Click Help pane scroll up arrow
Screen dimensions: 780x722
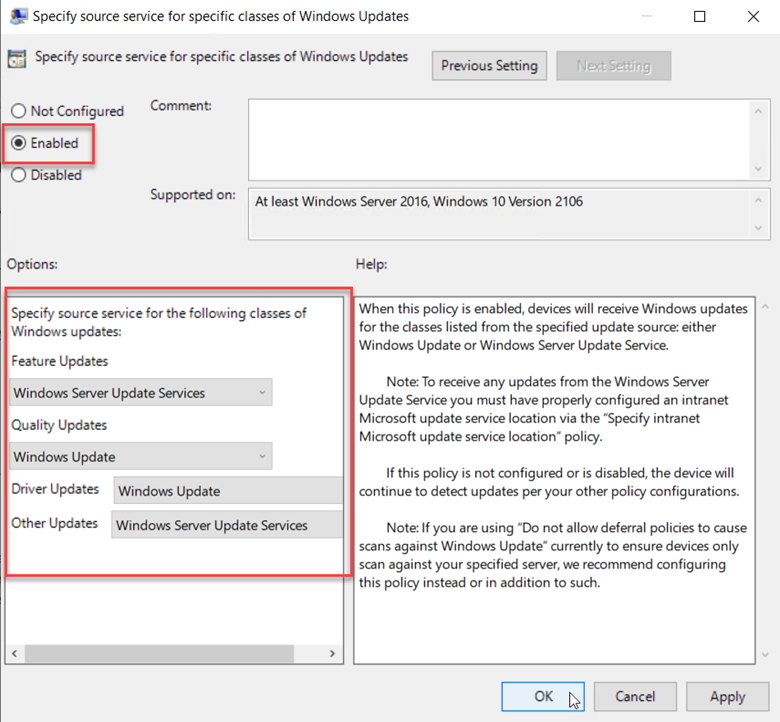[765, 307]
